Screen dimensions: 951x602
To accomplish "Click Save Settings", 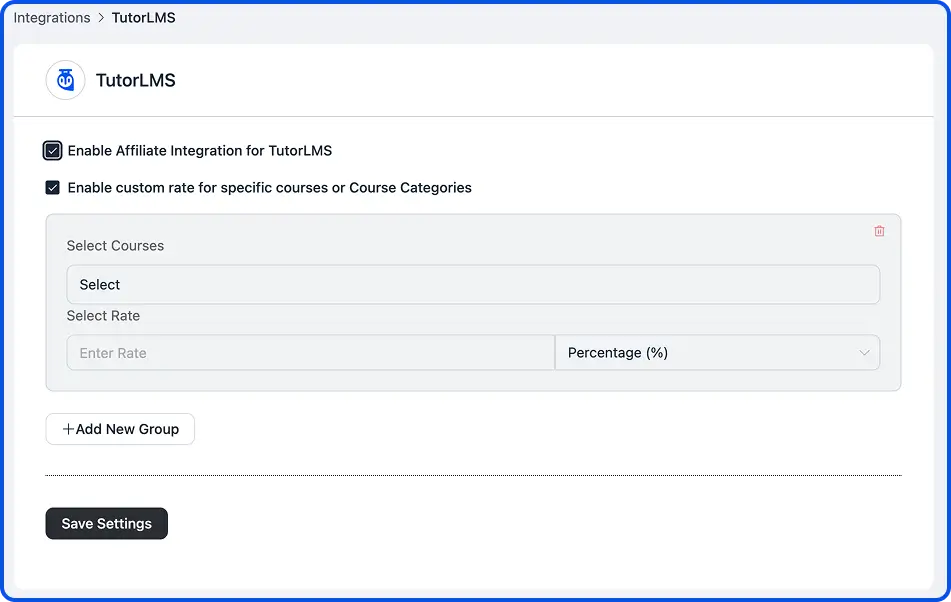I will [106, 523].
